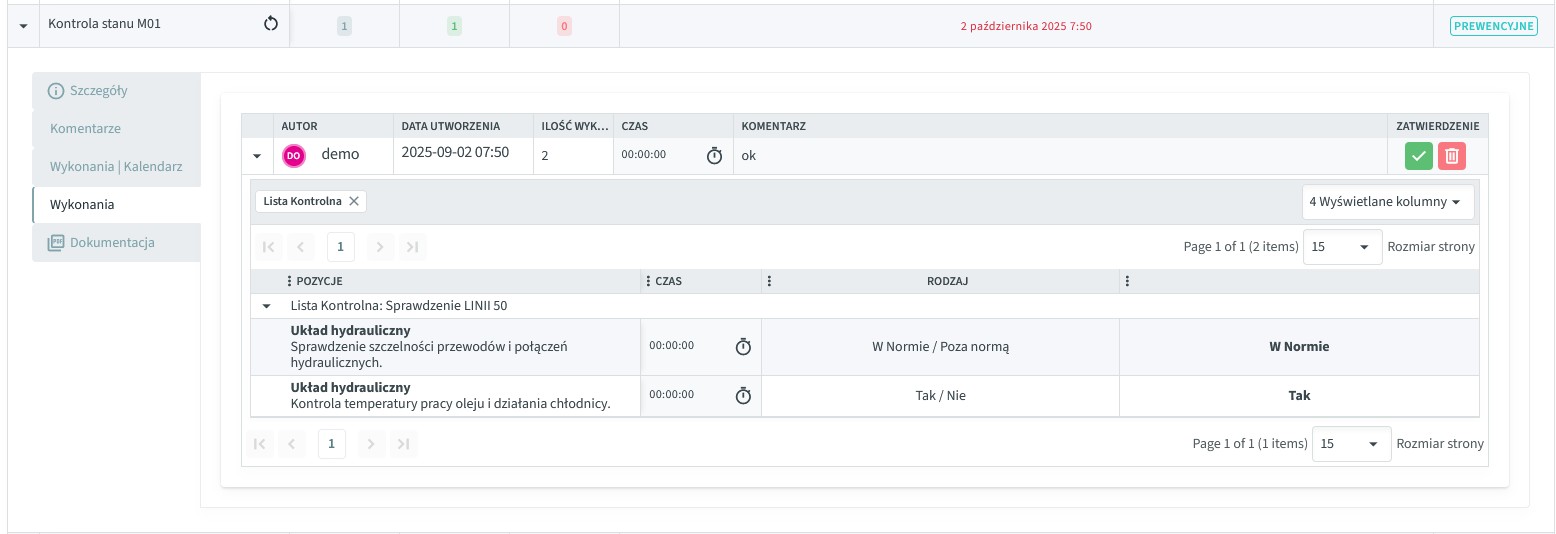Click stopwatch icon in demo execution row
This screenshot has height=534, width=1556.
(x=714, y=156)
